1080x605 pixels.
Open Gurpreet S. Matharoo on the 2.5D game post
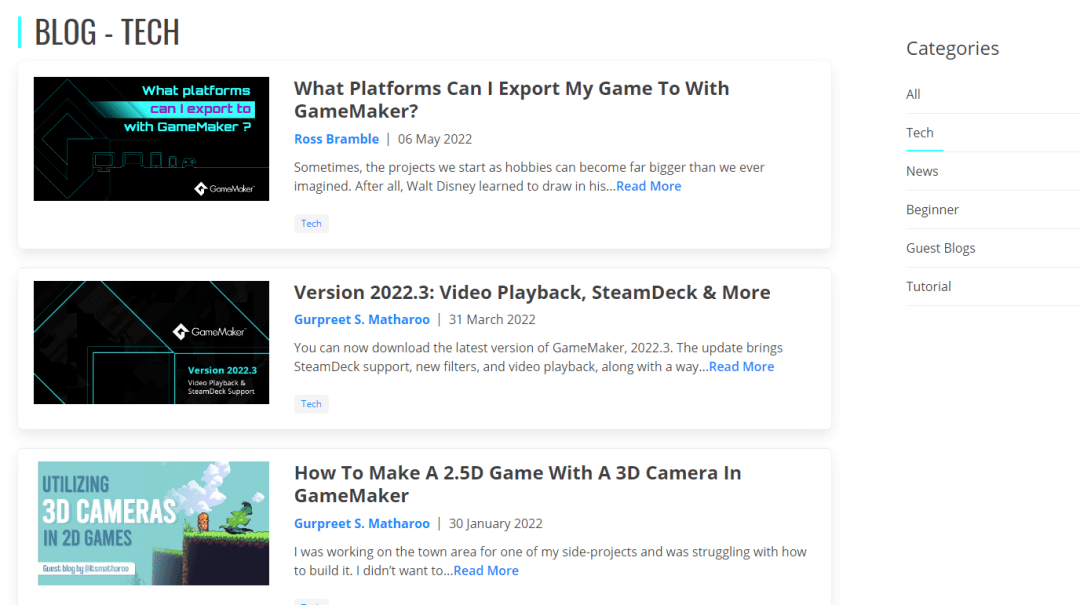click(x=361, y=524)
